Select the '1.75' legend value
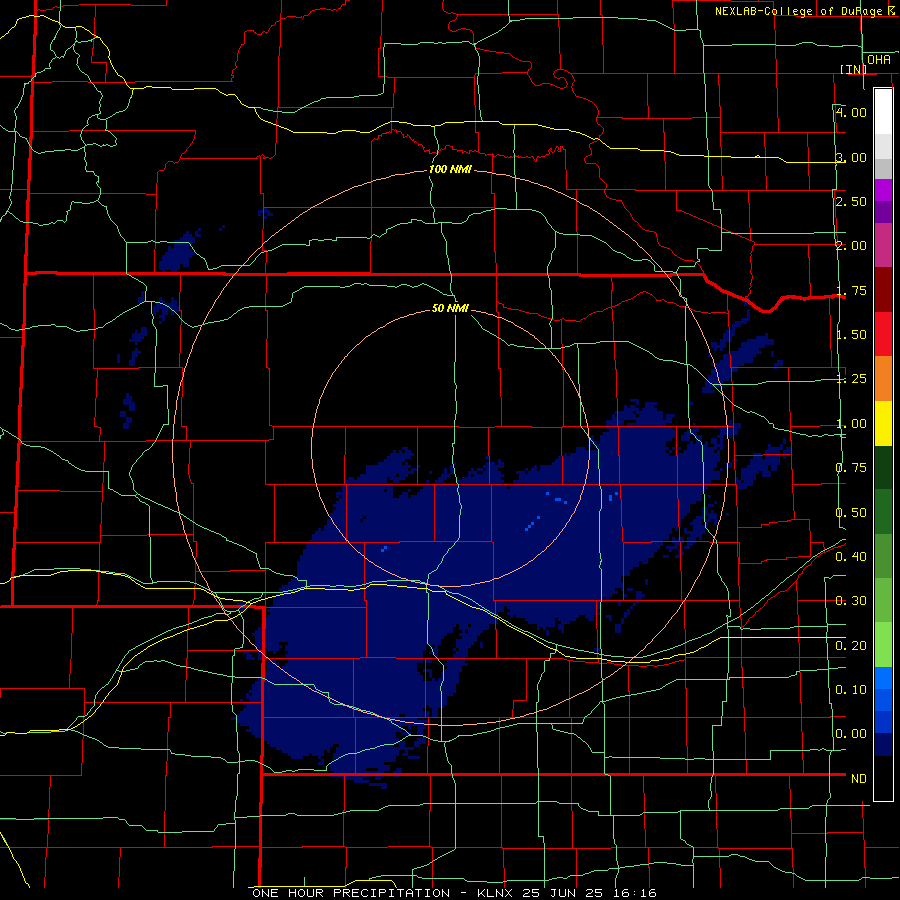 851,290
